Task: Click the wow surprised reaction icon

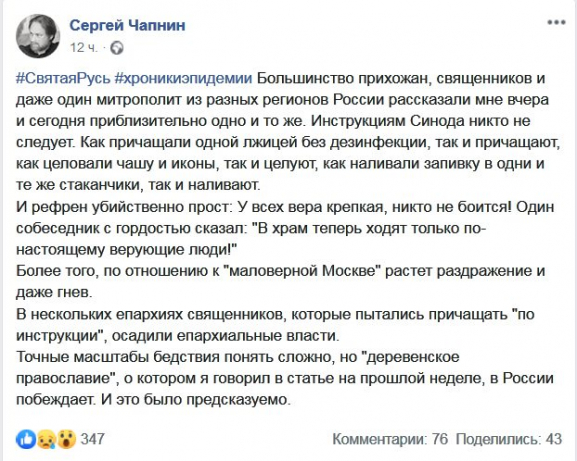Action: (66, 439)
